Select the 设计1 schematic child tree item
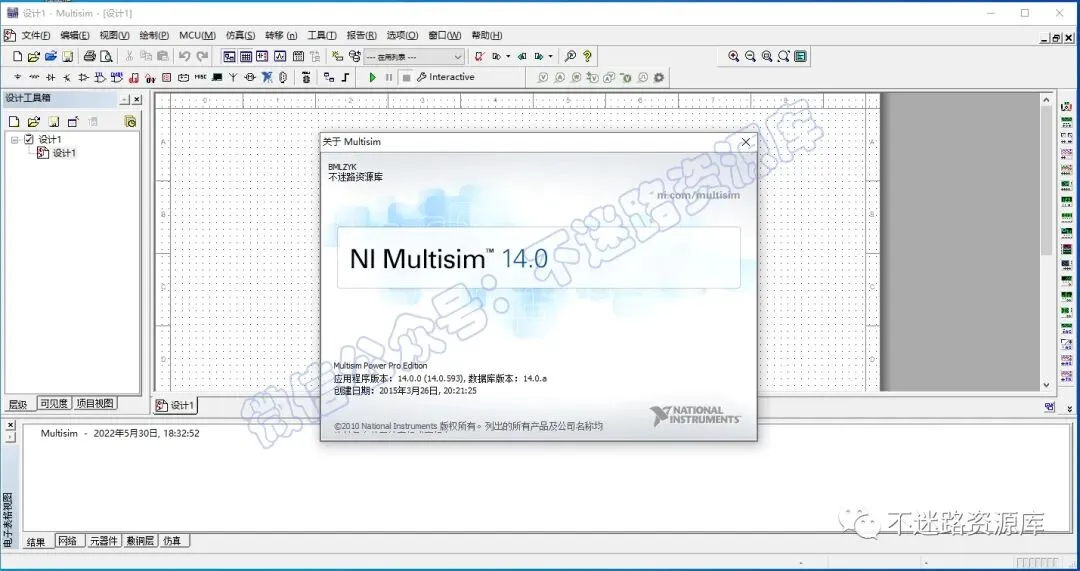1080x571 pixels. [64, 153]
